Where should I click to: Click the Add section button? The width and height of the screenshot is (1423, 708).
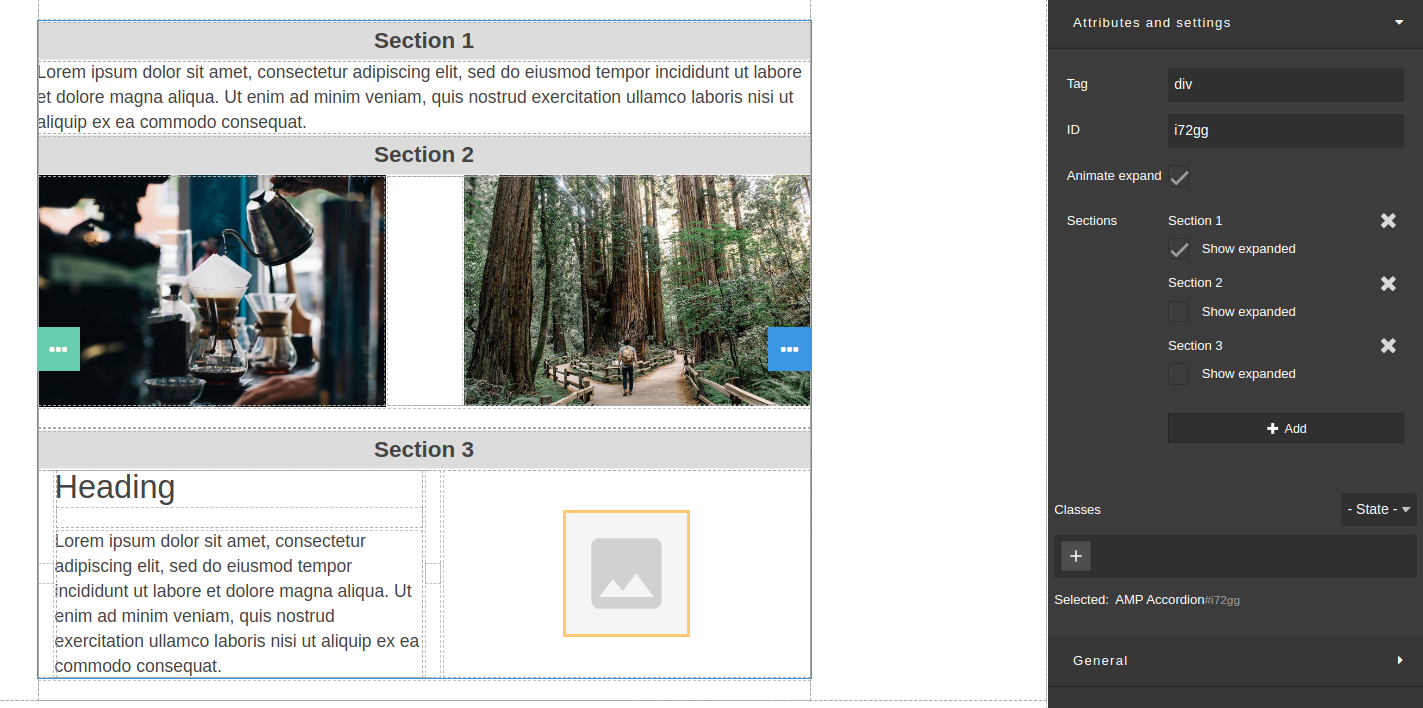tap(1285, 428)
